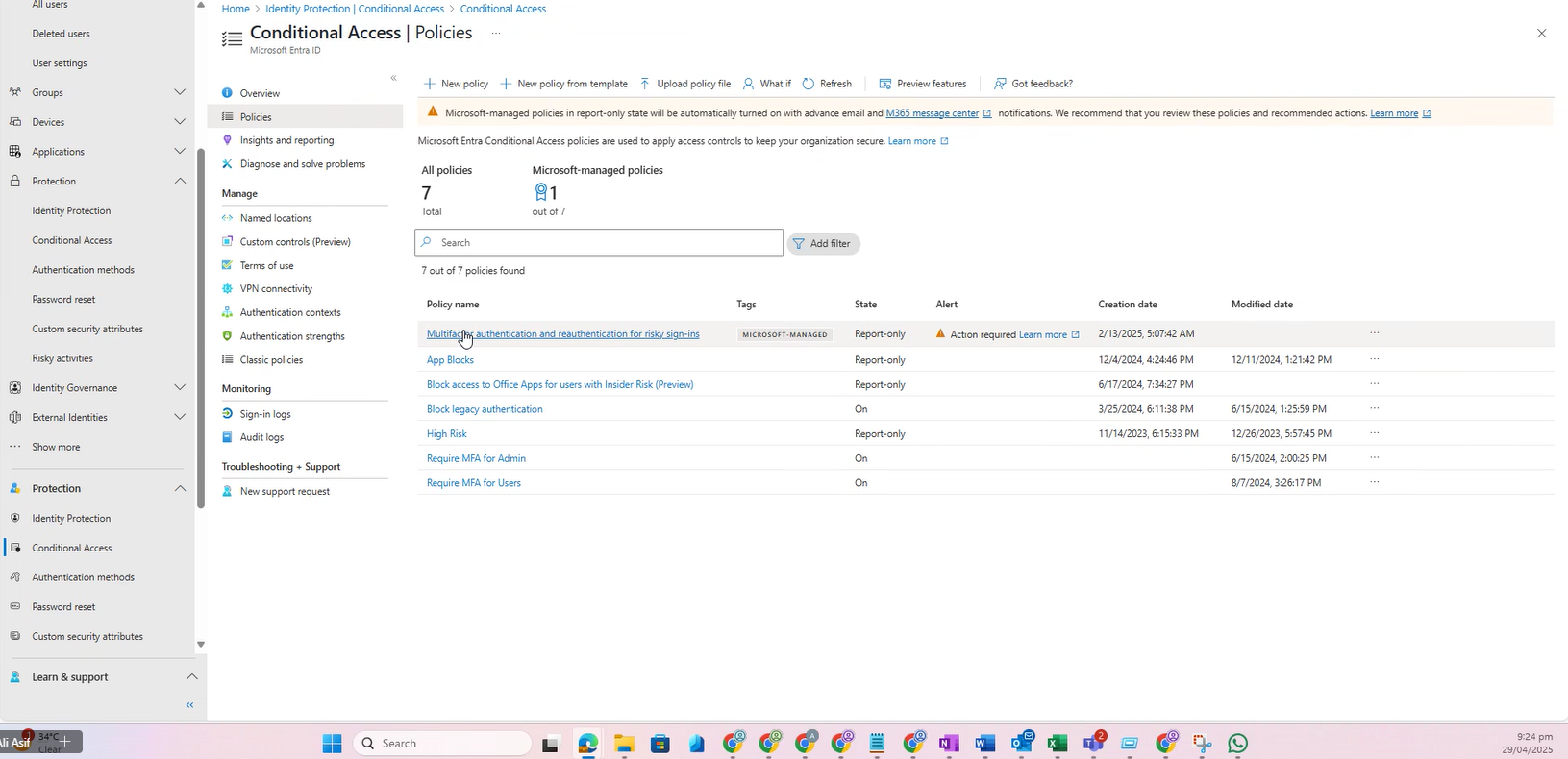1568x759 pixels.
Task: Open the High Risk policy
Action: point(447,434)
